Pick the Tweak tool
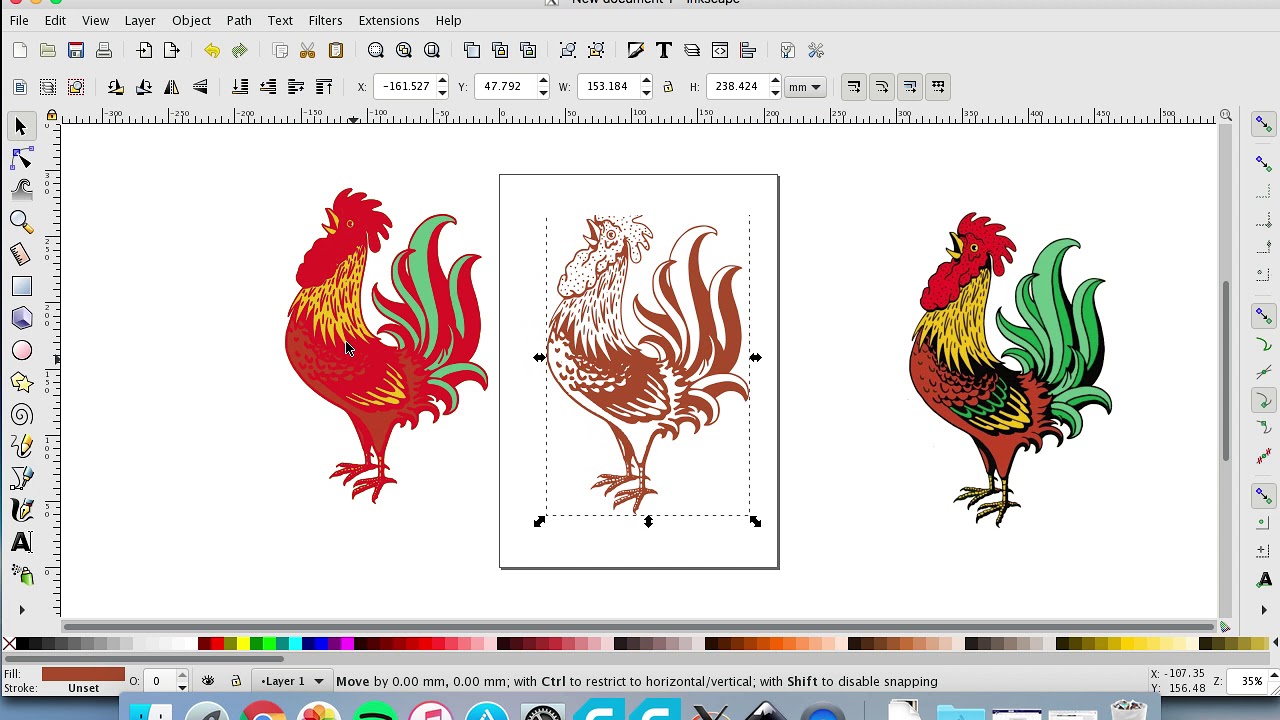This screenshot has width=1280, height=720. click(21, 190)
